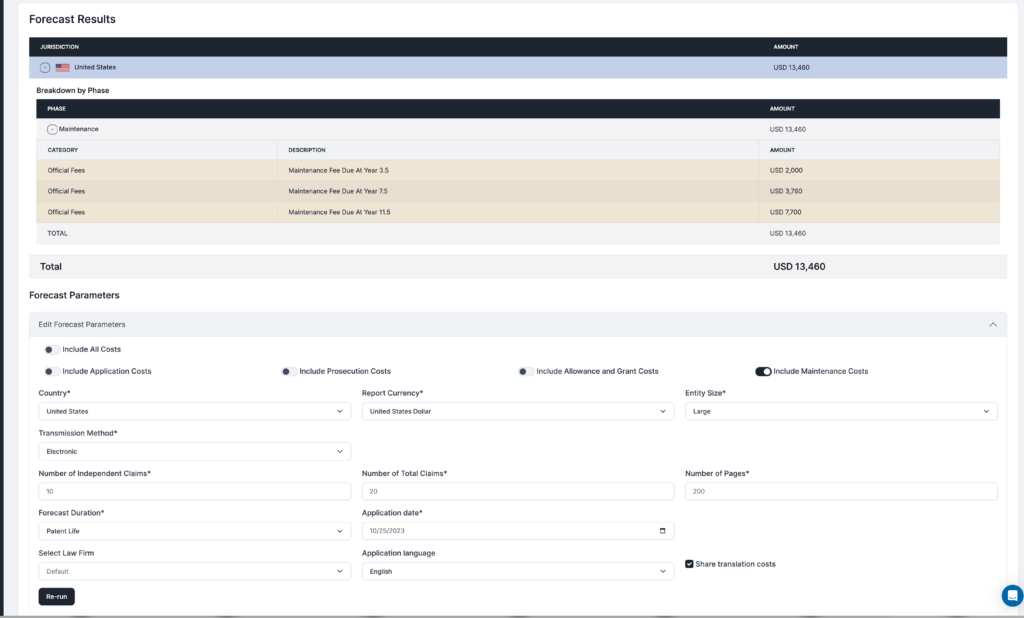The image size is (1024, 618).
Task: Open the Forecast Duration dropdown
Action: pyautogui.click(x=195, y=531)
